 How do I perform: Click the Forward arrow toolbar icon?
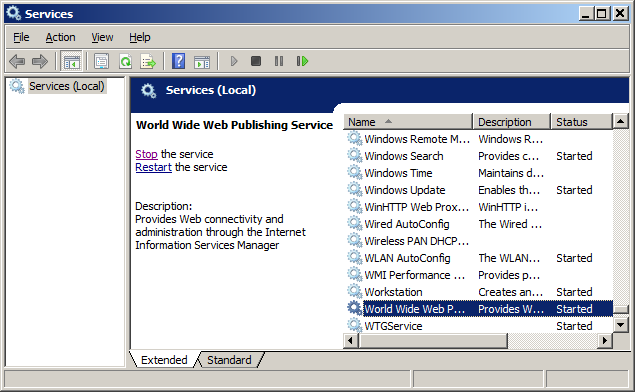point(40,62)
